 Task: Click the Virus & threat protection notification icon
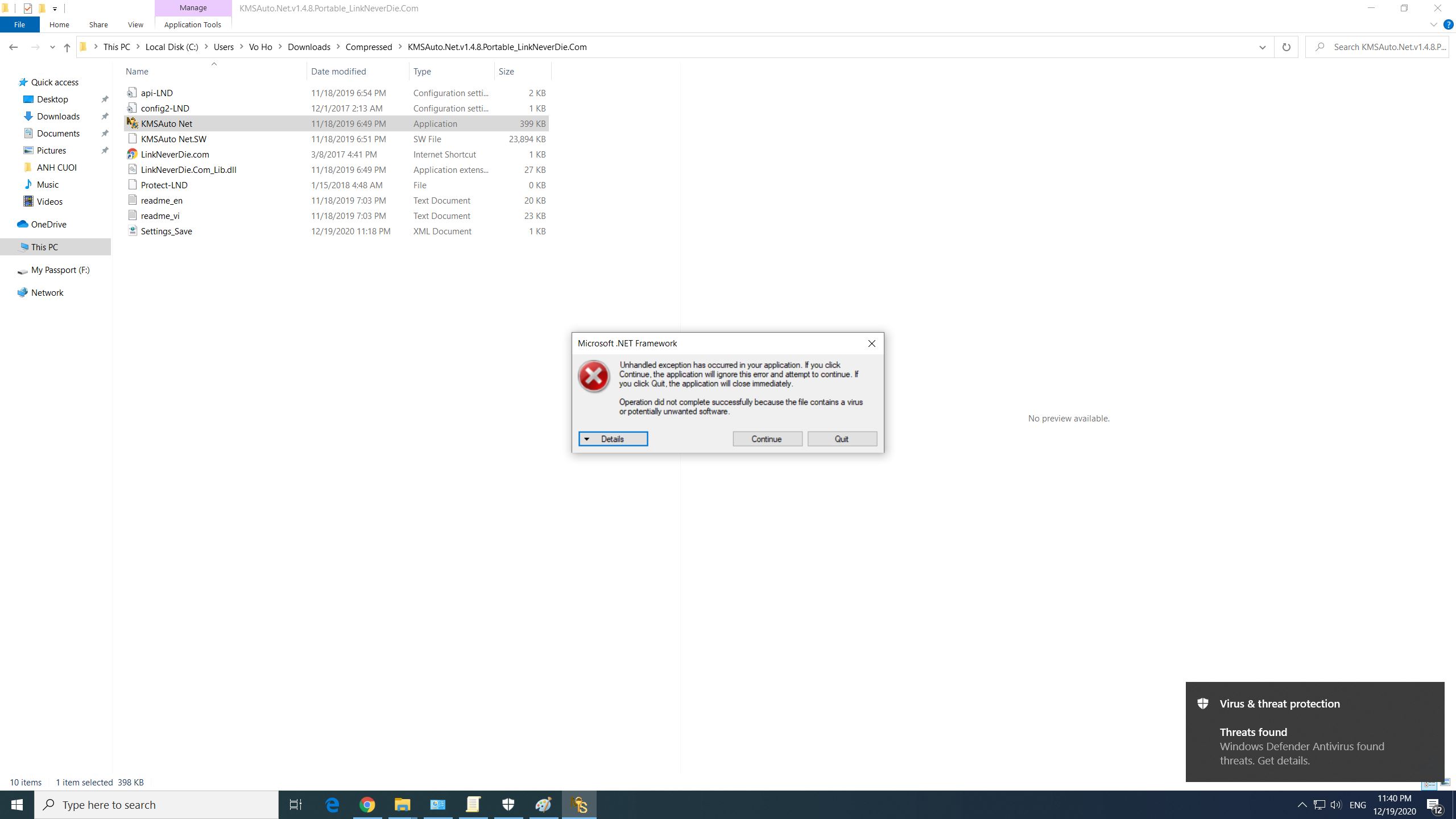coord(1203,703)
